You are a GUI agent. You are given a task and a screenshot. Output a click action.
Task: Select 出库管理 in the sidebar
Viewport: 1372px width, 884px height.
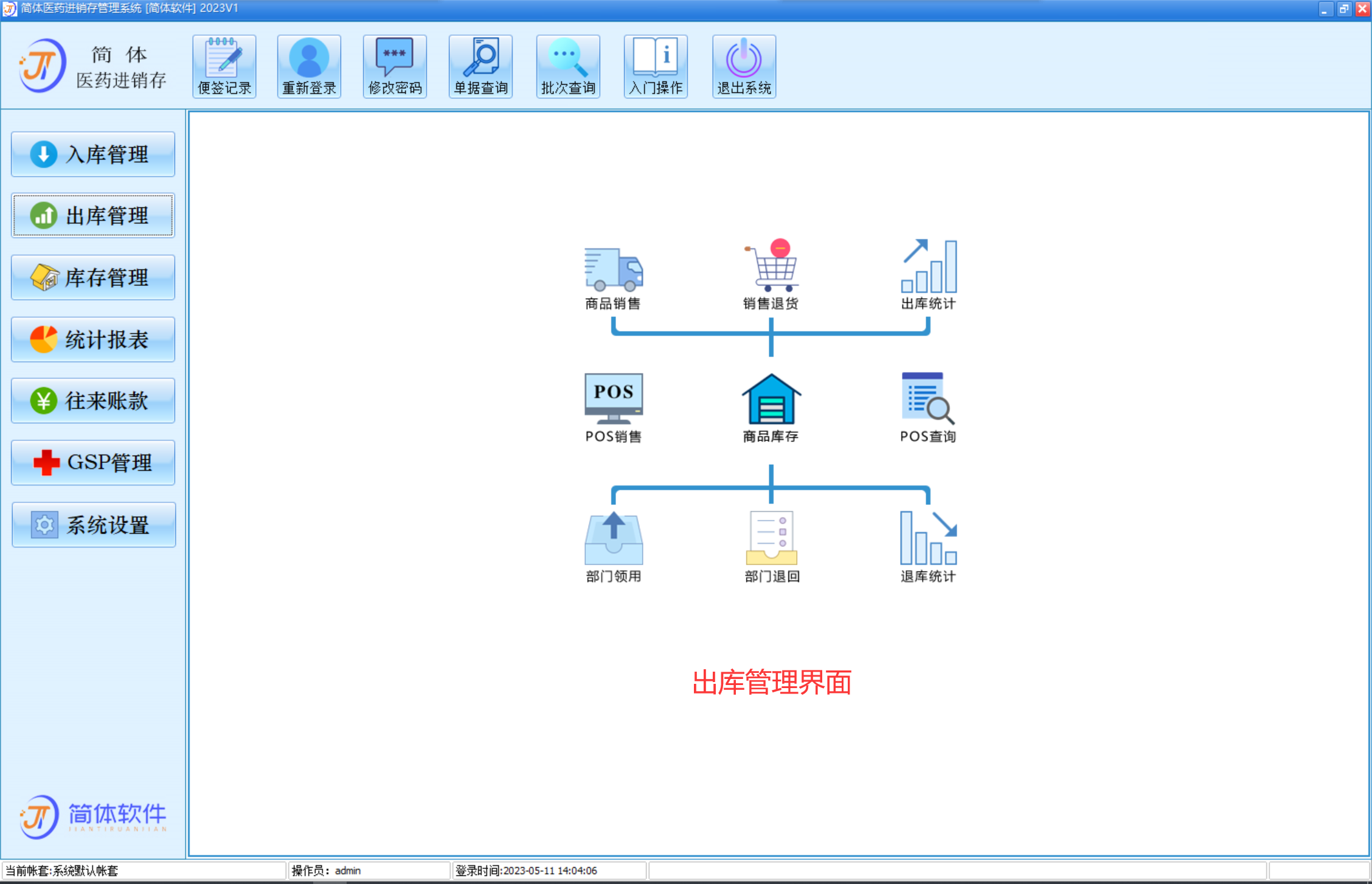tap(93, 215)
